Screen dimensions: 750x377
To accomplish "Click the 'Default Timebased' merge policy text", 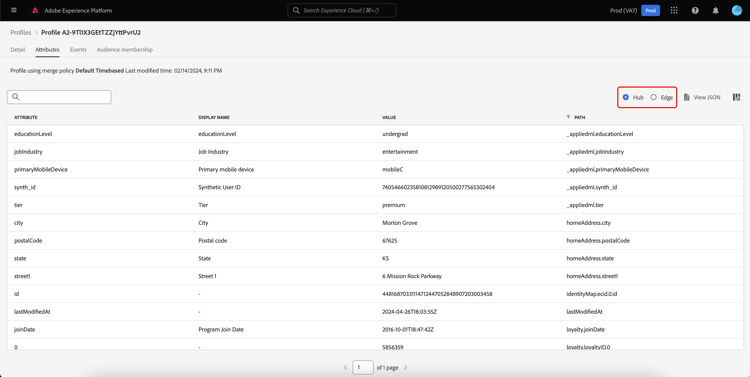I will pos(99,71).
